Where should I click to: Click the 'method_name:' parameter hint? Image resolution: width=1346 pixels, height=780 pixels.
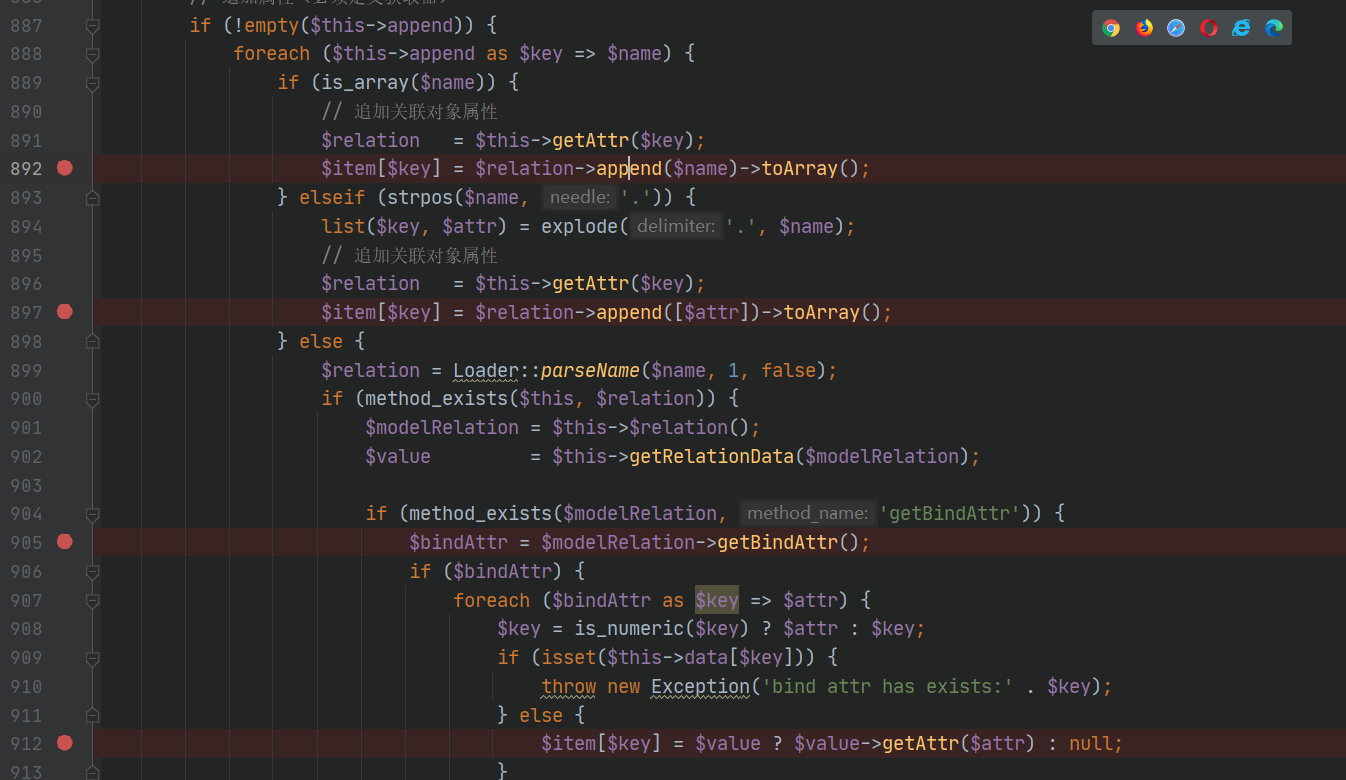808,514
